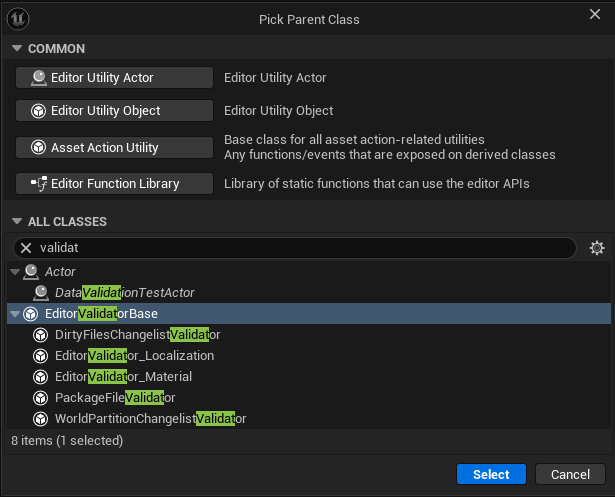Click the WorldPartitionChangelistValidator class icon
This screenshot has height=497, width=615.
(x=41, y=419)
